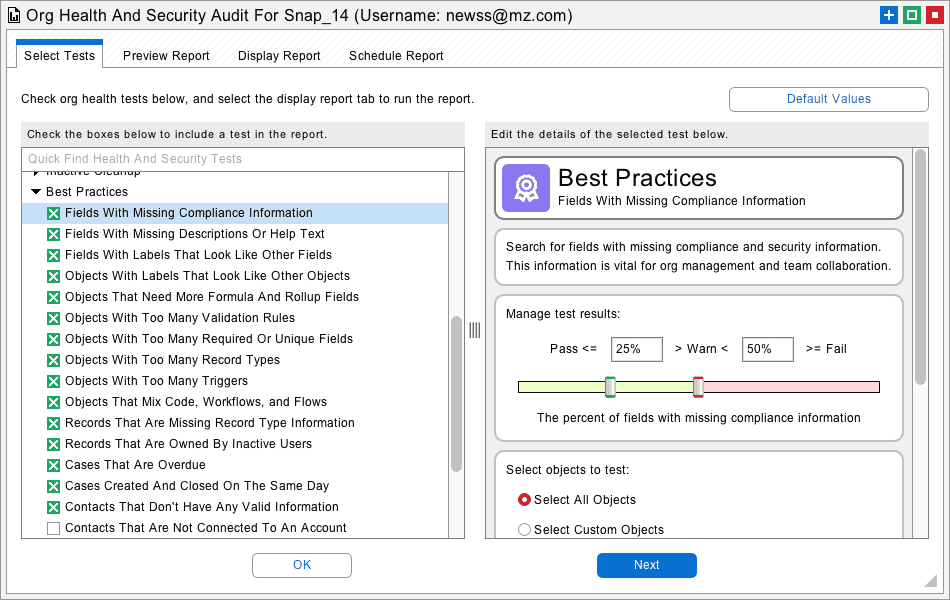Select the Best Practices tree label
This screenshot has width=950, height=600.
(x=87, y=192)
